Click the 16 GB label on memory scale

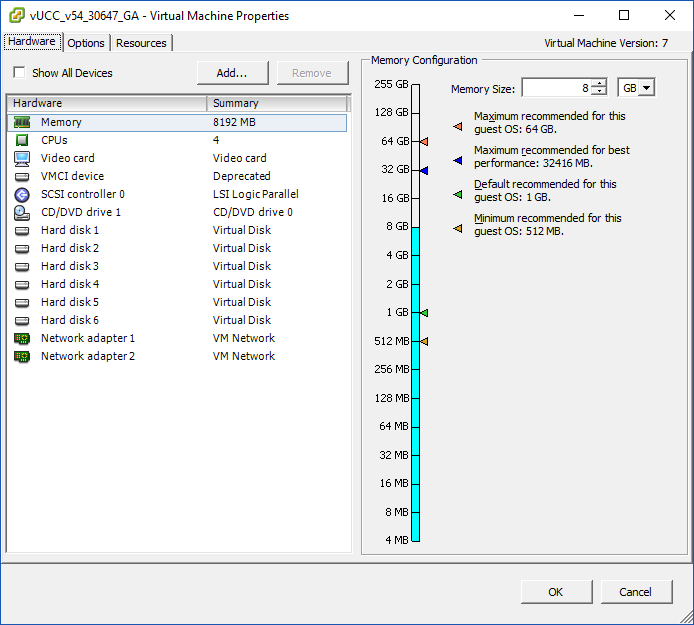(395, 198)
